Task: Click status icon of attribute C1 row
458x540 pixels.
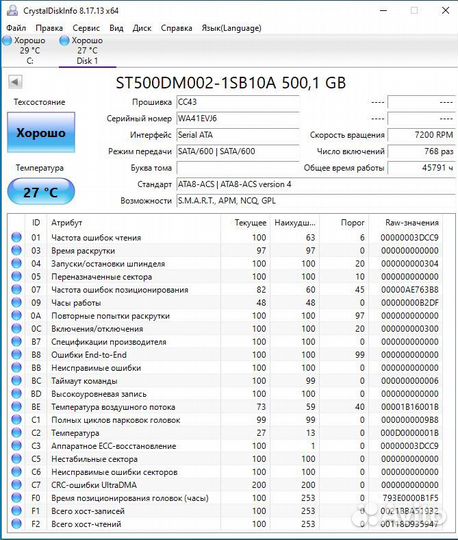Action: pyautogui.click(x=16, y=420)
